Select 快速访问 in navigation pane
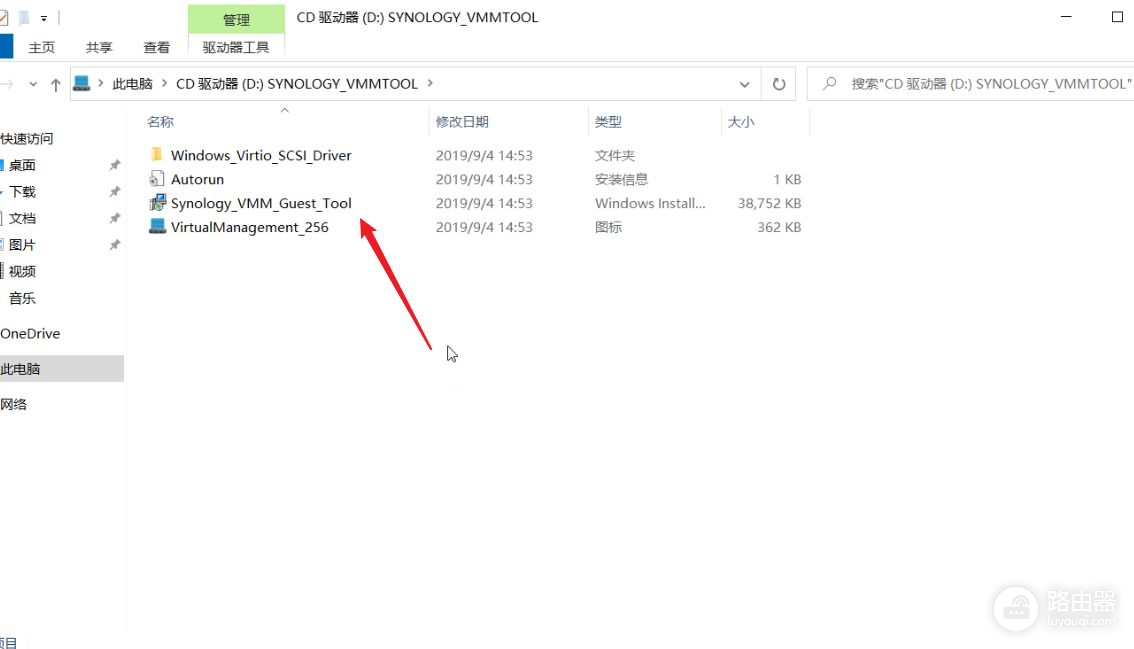Image resolution: width=1134 pixels, height=649 pixels. [x=27, y=138]
